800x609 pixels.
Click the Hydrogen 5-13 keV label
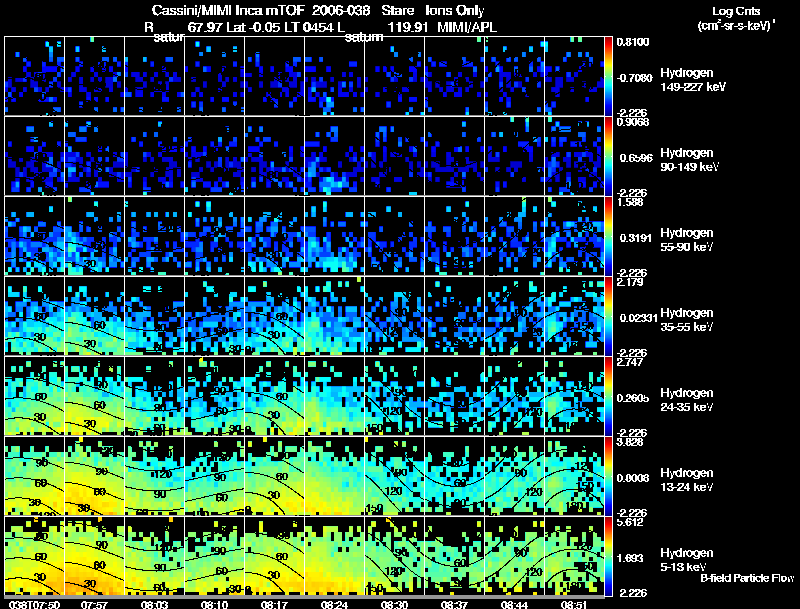tap(687, 560)
